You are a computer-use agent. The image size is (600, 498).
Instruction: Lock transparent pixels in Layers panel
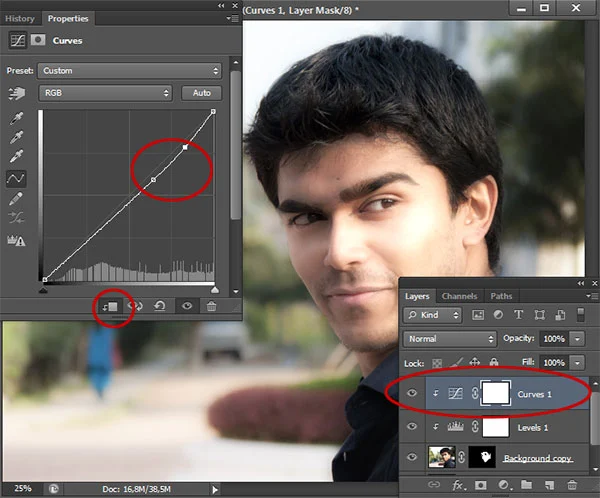(437, 363)
